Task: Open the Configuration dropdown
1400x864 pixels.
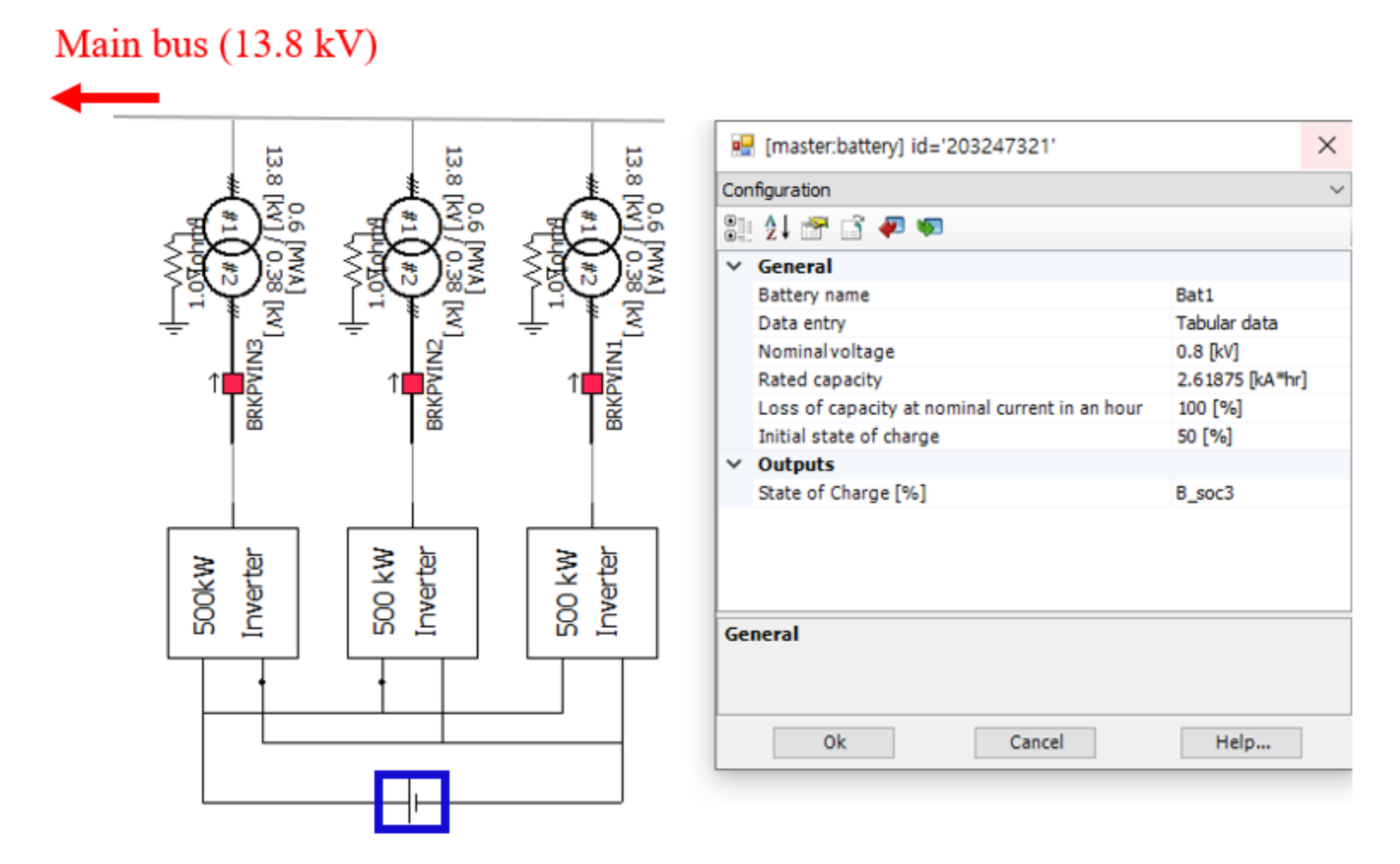Action: [x=1033, y=190]
